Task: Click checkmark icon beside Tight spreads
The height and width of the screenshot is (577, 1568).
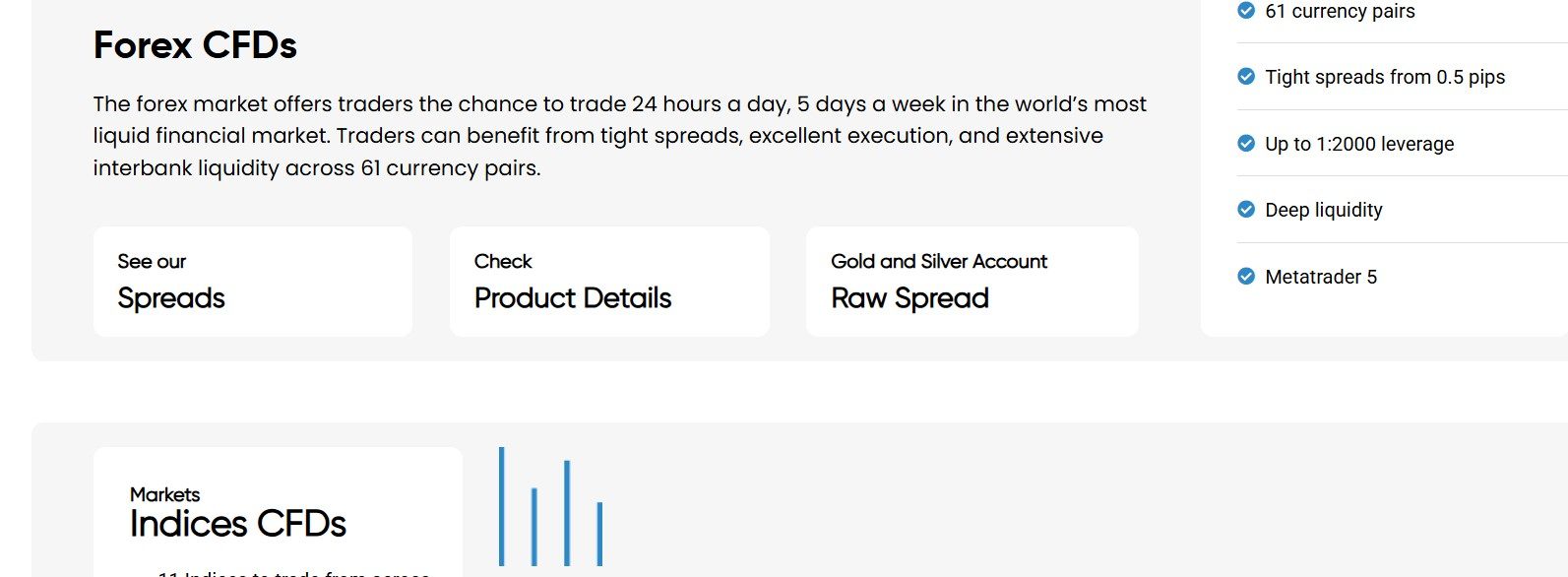Action: pos(1246,77)
